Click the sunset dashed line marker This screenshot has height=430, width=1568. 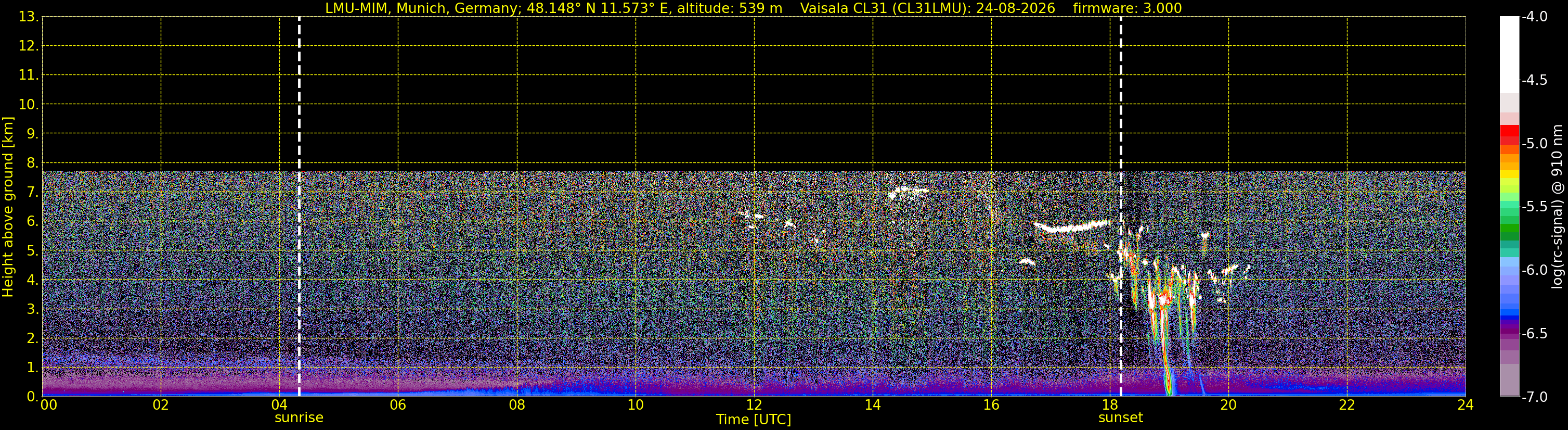tap(1121, 207)
